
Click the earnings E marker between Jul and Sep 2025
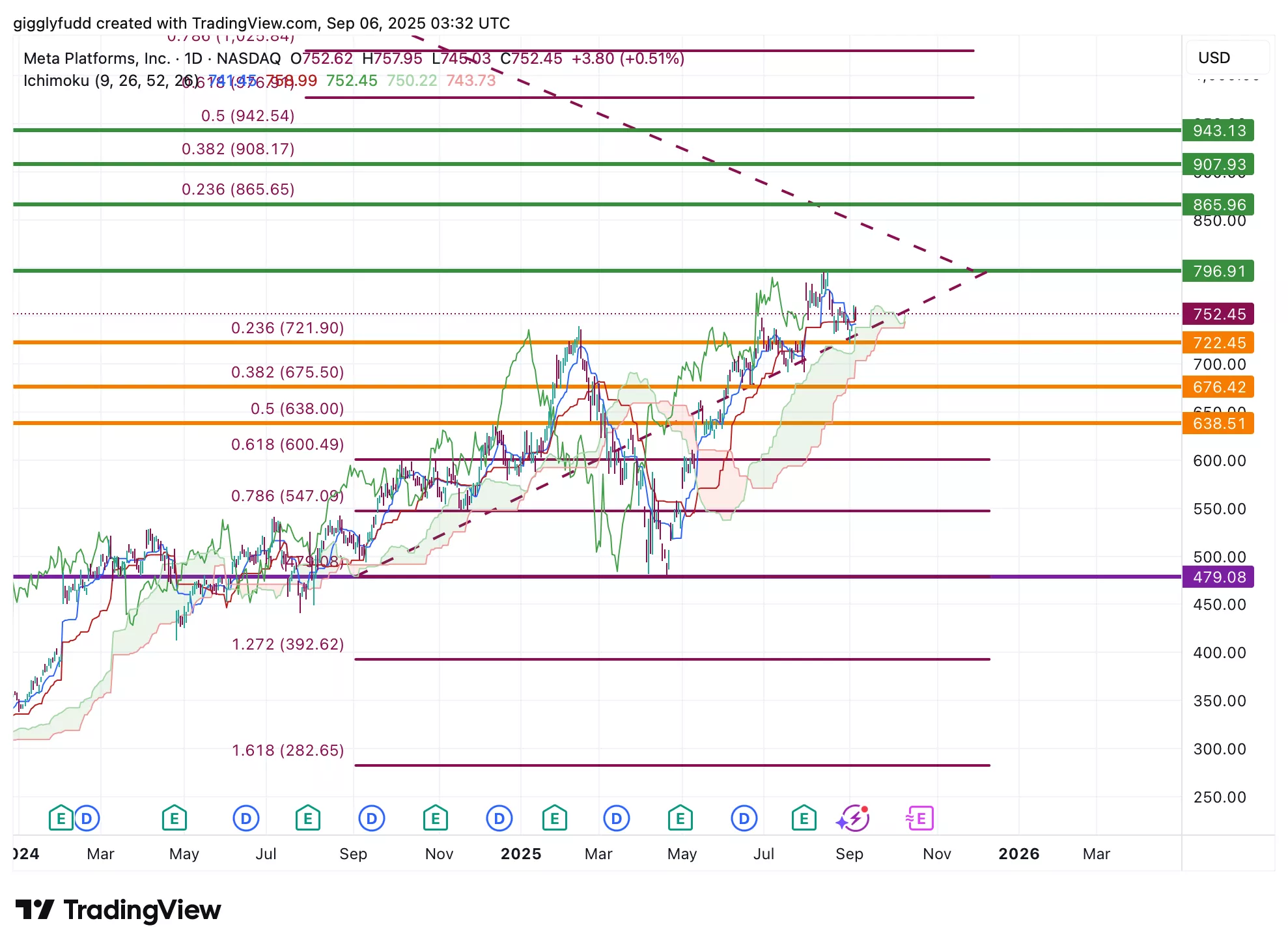tap(804, 818)
